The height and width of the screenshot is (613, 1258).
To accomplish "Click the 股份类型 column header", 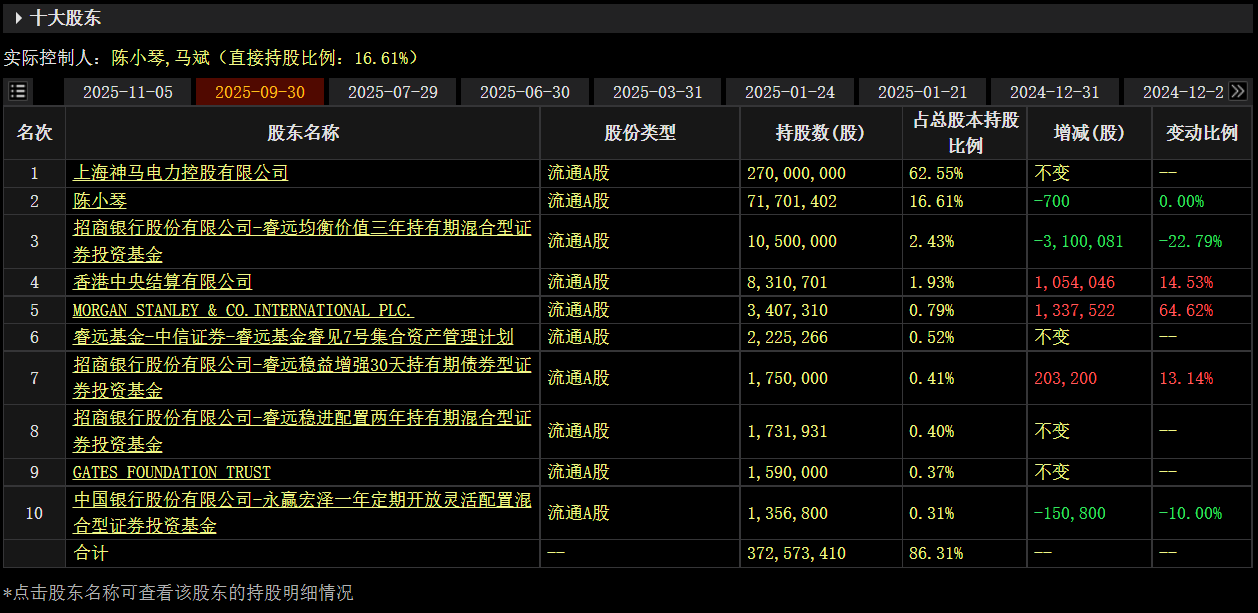I will pos(640,133).
